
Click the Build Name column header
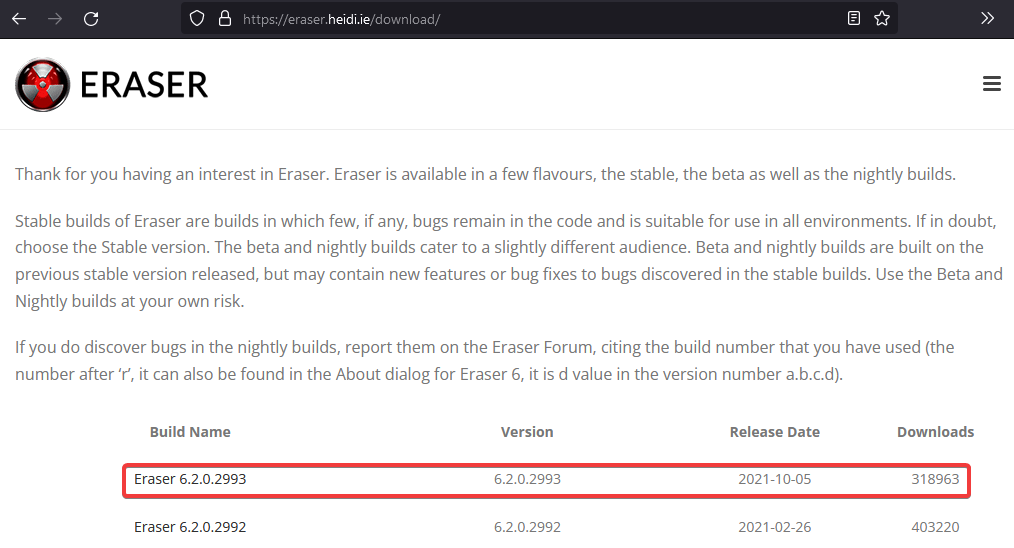pyautogui.click(x=190, y=432)
